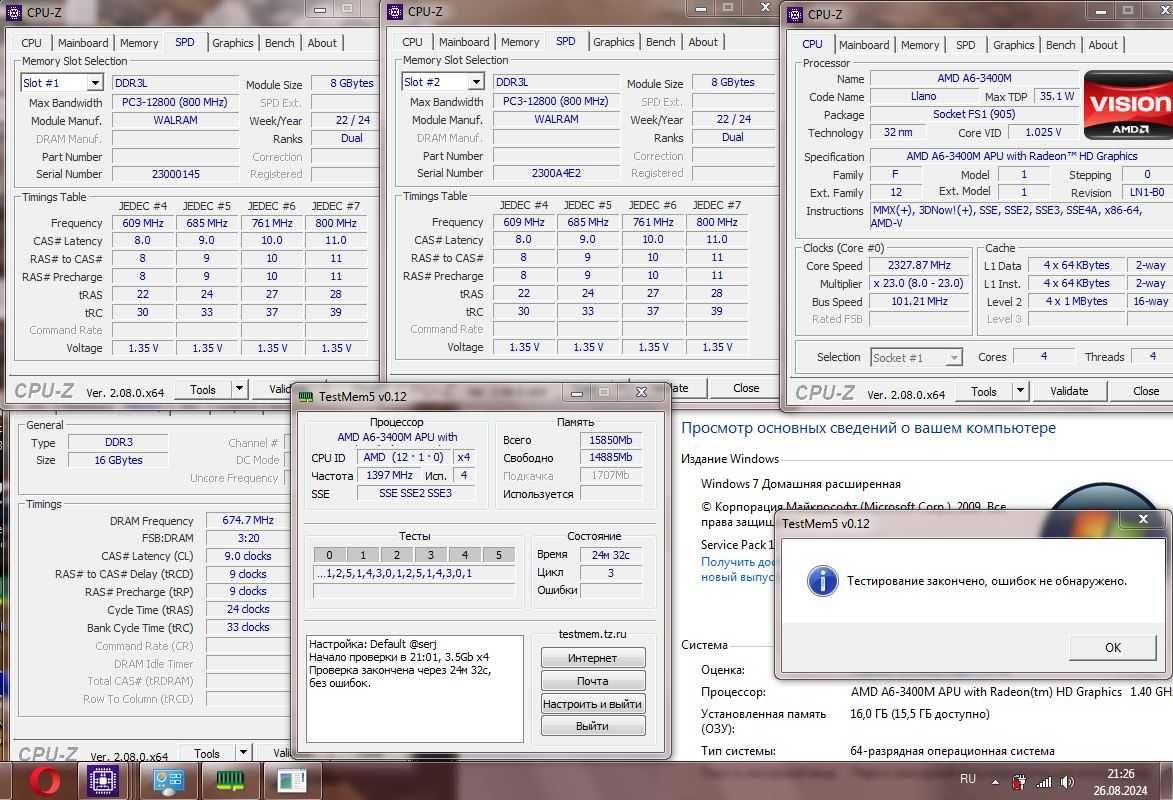Image resolution: width=1173 pixels, height=800 pixels.
Task: Show hidden tray icons arrow
Action: [995, 782]
